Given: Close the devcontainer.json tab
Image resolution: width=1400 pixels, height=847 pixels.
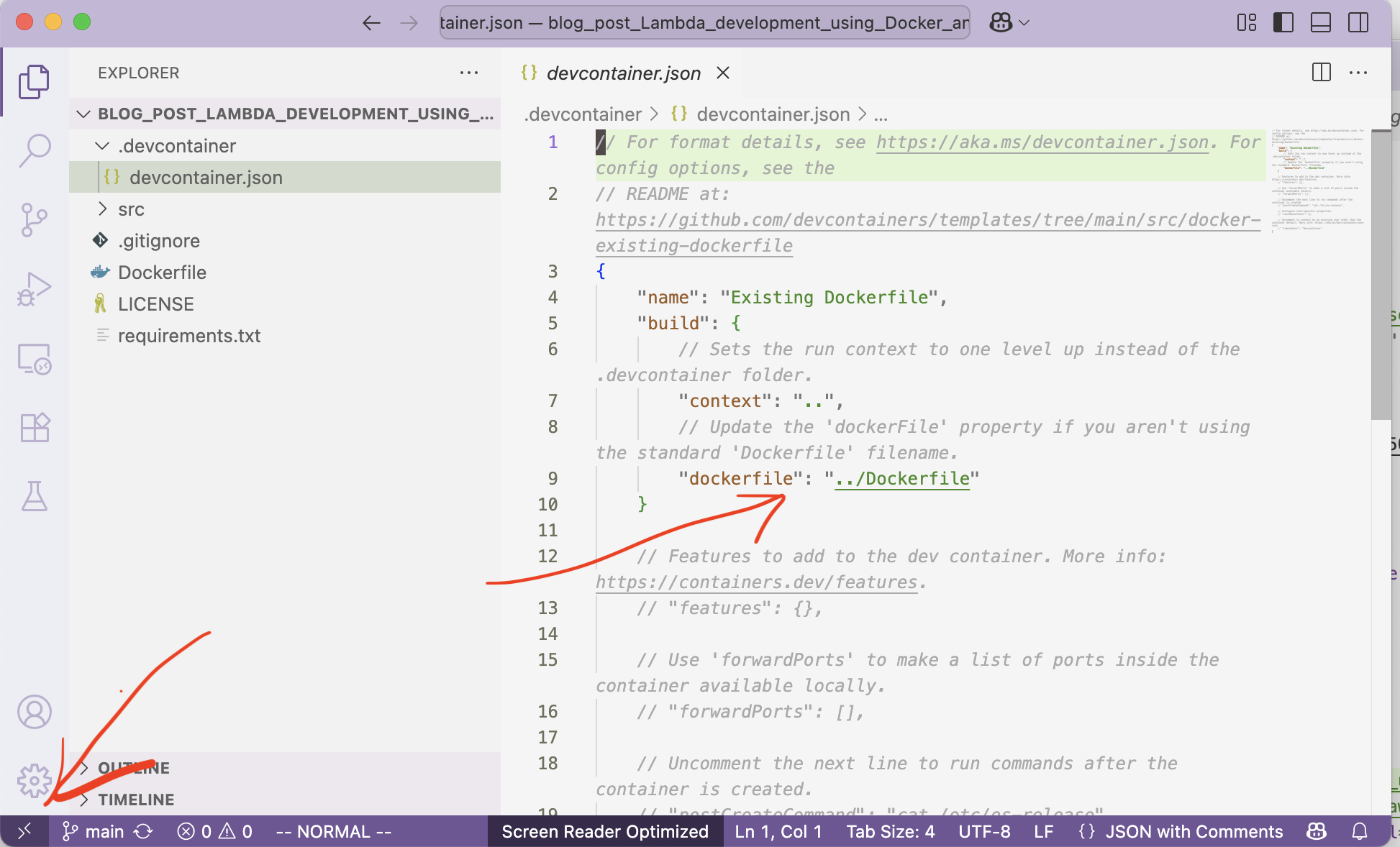Looking at the screenshot, I should [723, 73].
